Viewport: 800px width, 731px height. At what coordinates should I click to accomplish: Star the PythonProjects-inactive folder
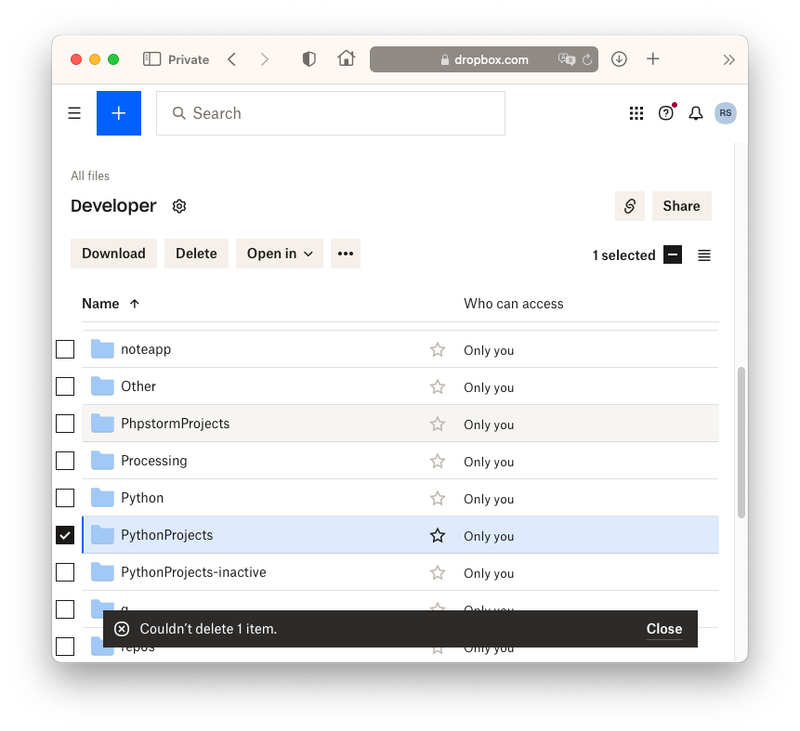pos(437,573)
